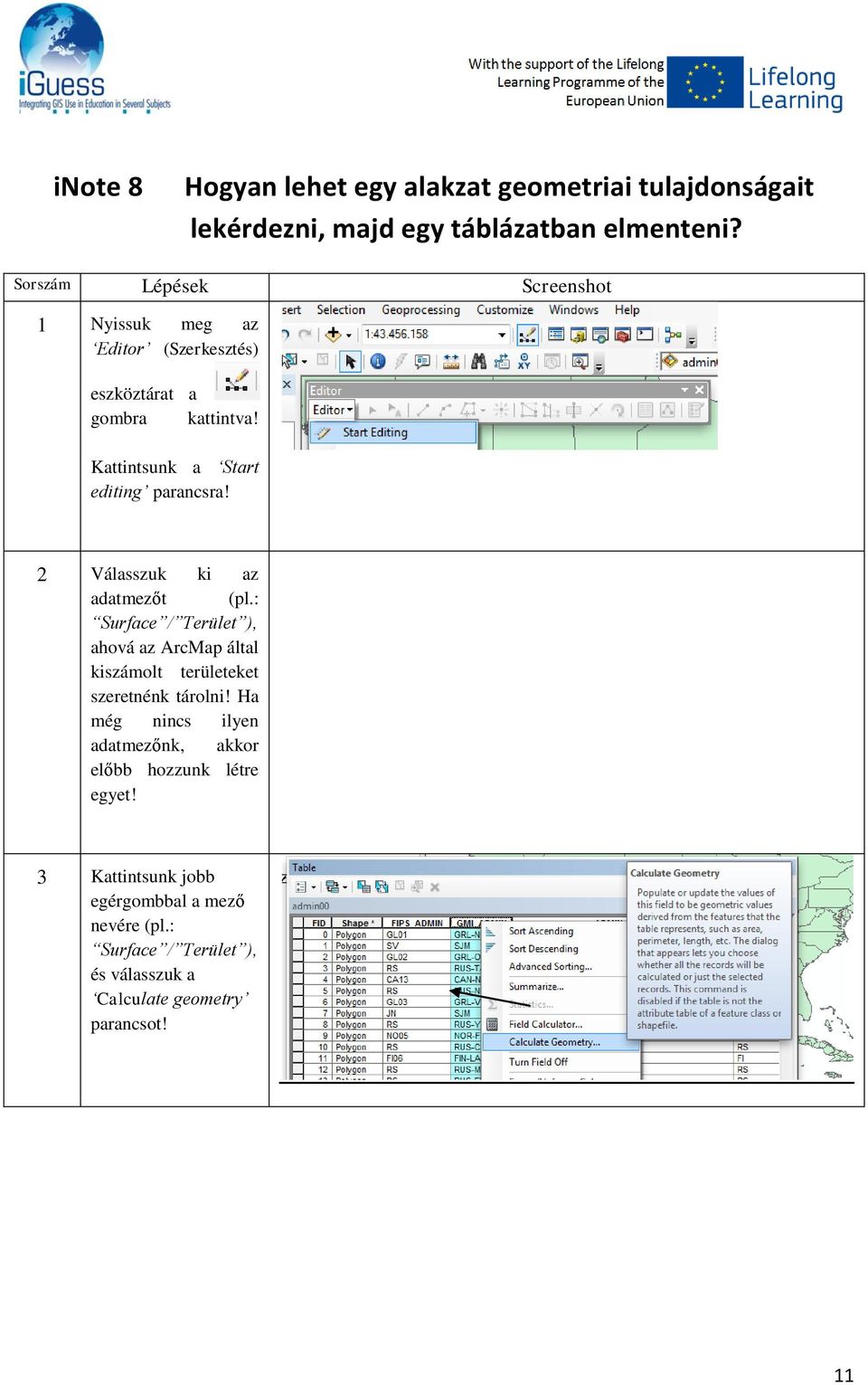Click Switch Selection icon in Table window
The image size is (868, 1385).
point(382,887)
